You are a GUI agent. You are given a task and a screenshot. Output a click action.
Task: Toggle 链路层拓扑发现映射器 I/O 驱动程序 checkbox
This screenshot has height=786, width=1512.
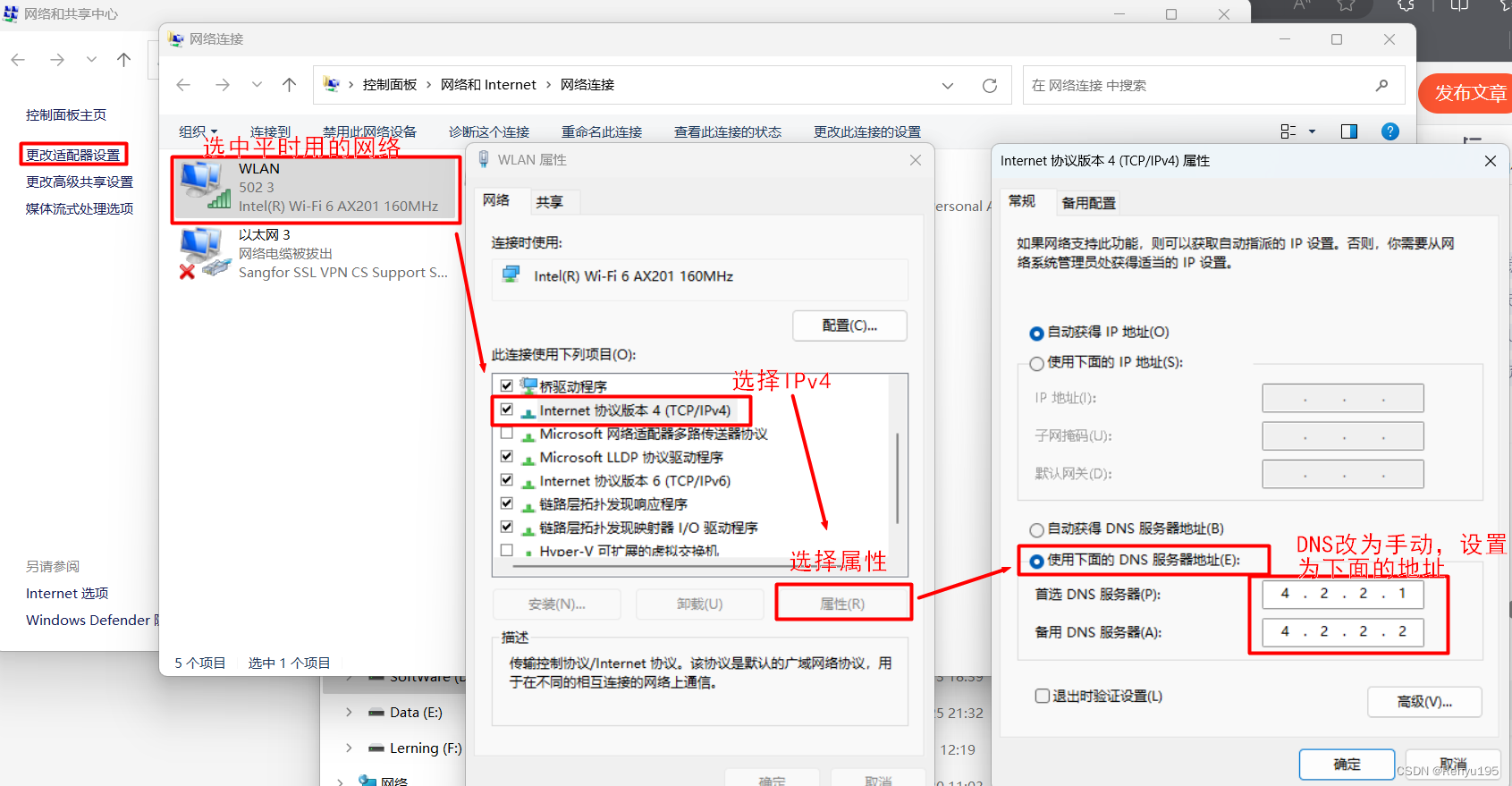click(507, 527)
